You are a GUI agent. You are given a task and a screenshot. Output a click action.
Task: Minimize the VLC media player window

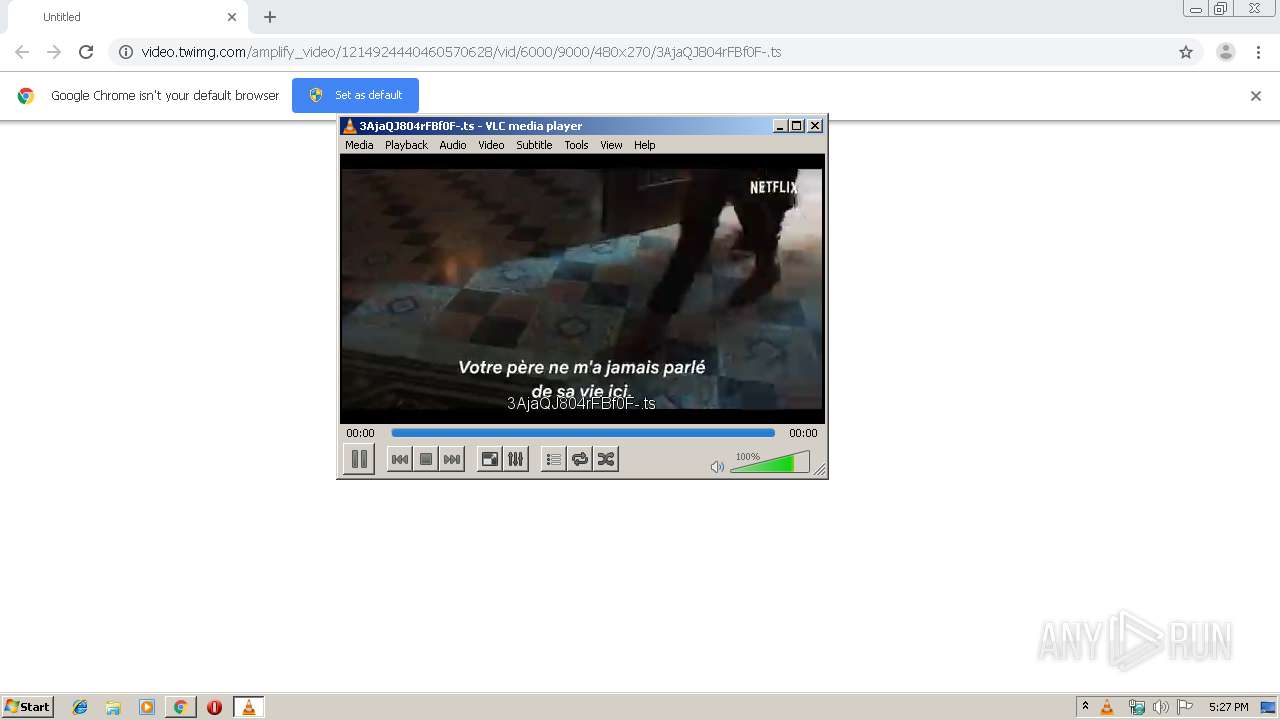pyautogui.click(x=780, y=126)
